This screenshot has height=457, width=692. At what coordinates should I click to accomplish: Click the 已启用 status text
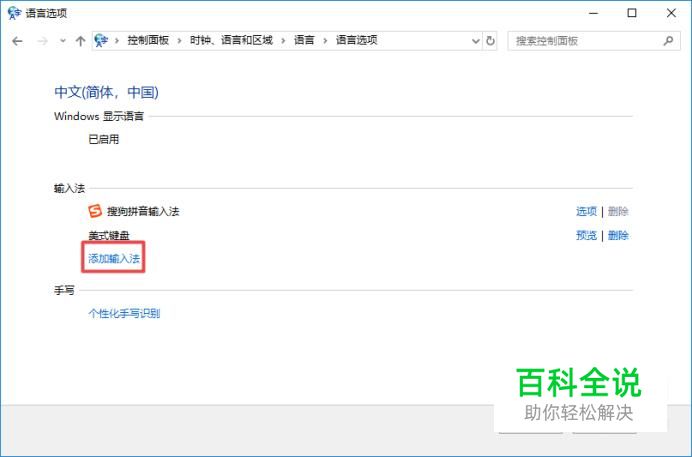point(104,139)
